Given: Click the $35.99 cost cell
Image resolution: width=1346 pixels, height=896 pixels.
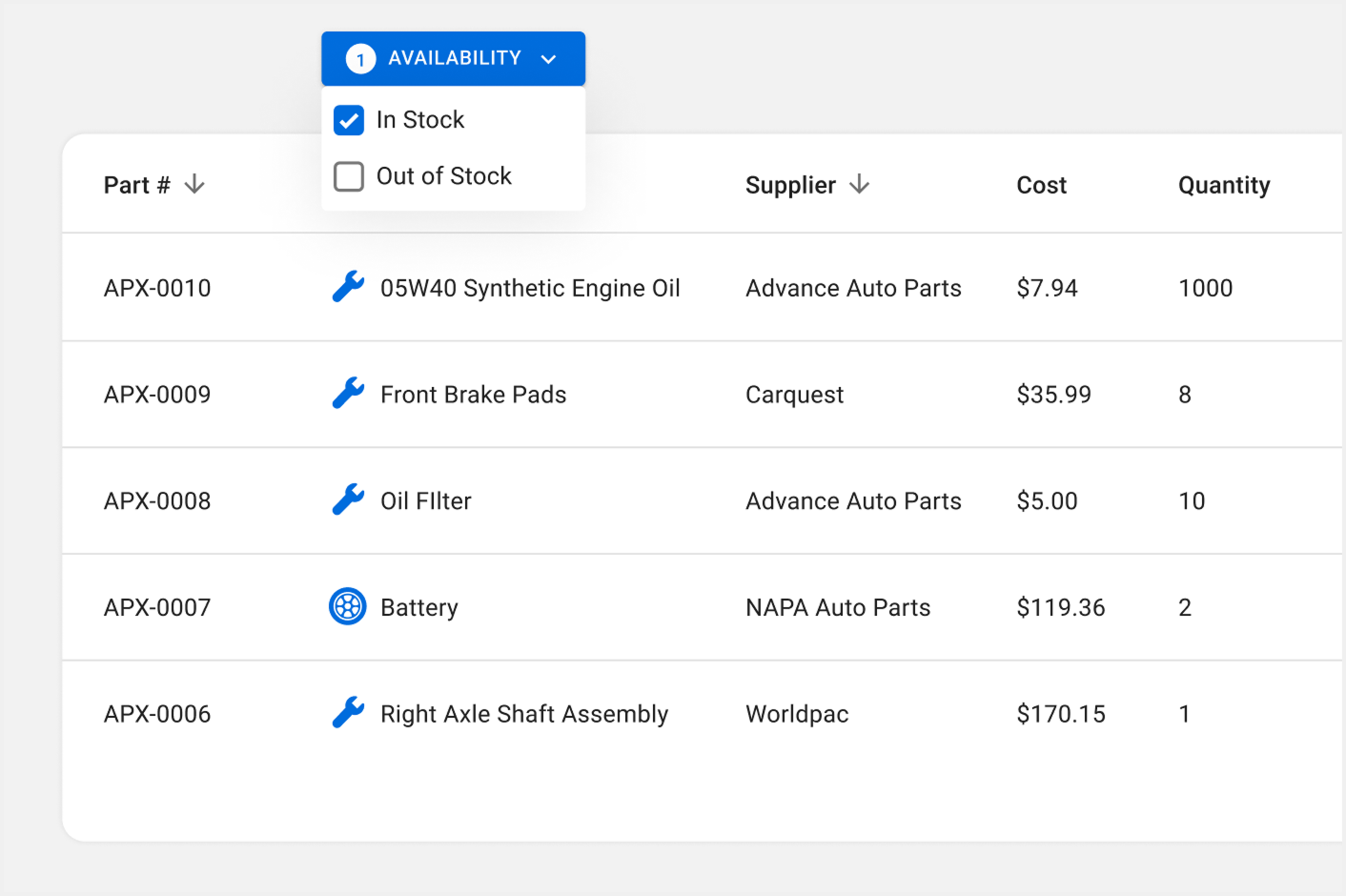Looking at the screenshot, I should pos(1053,395).
